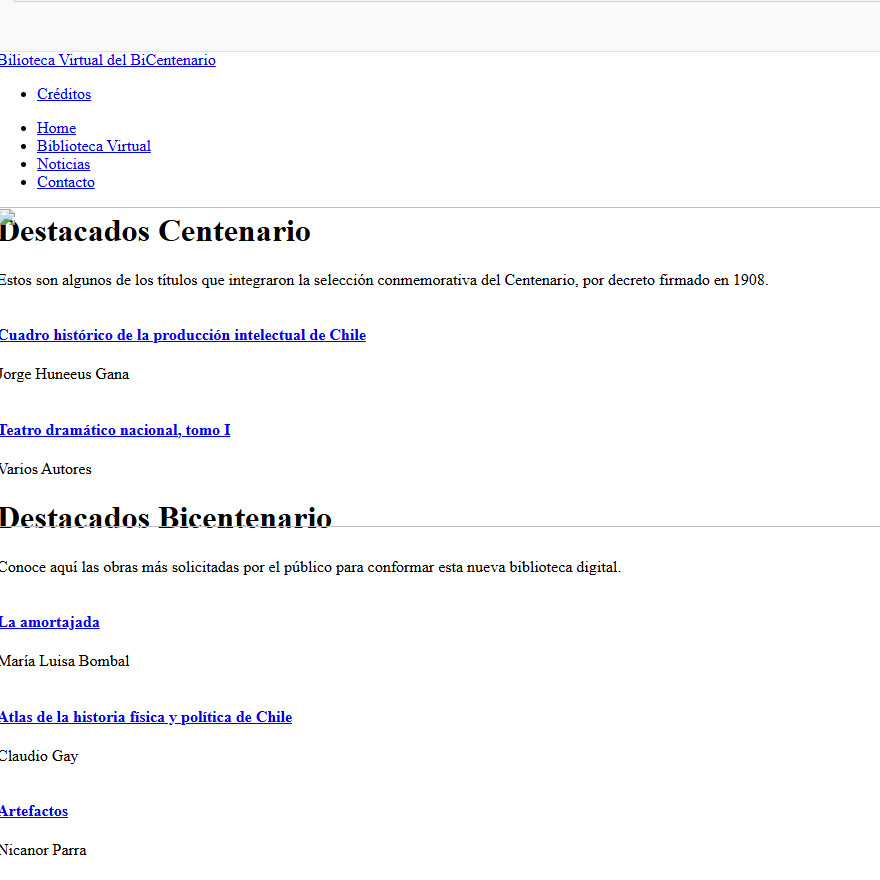Open Atlas de la historia física y política de Chile

click(x=146, y=717)
